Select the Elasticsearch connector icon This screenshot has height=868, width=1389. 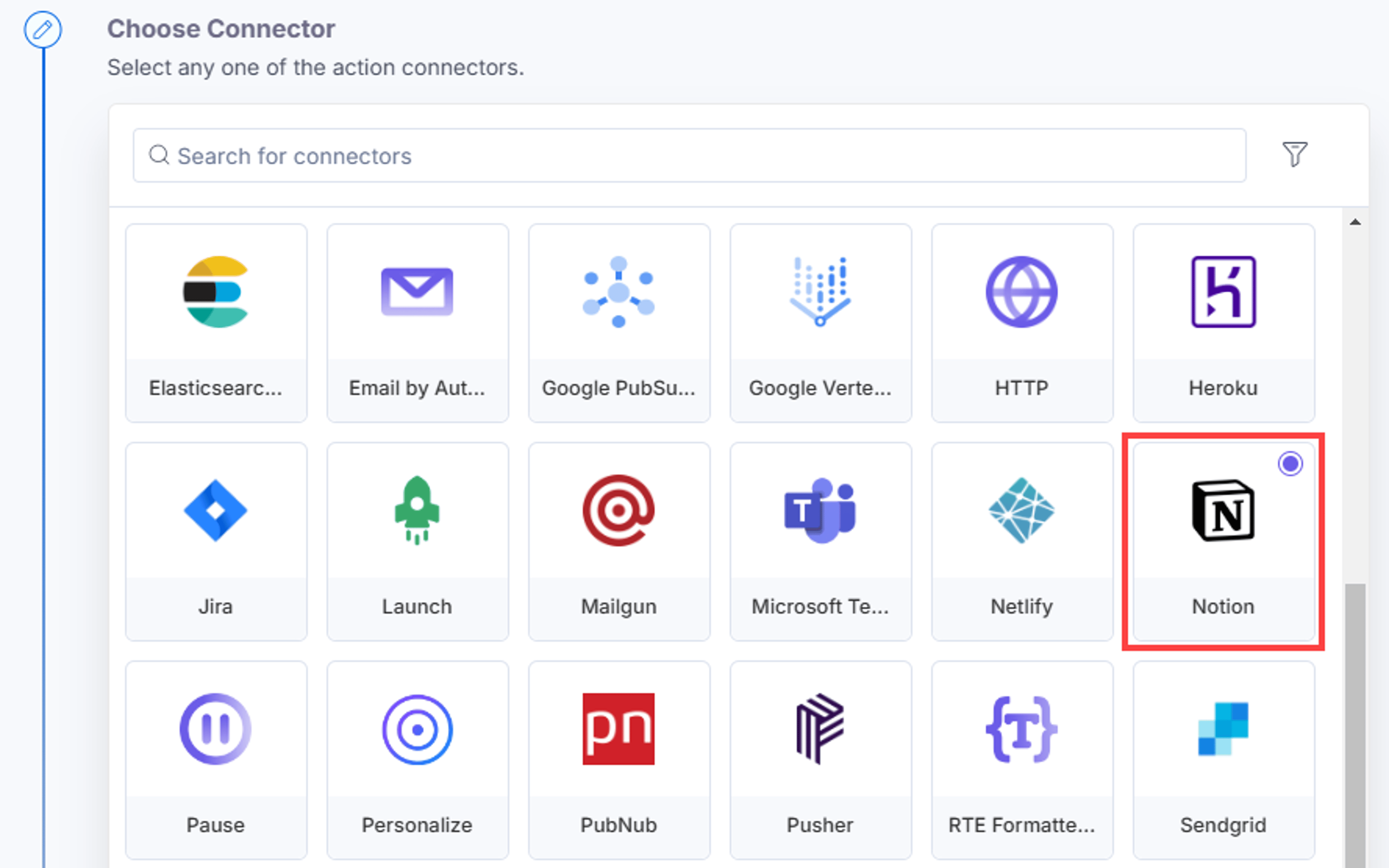216,292
